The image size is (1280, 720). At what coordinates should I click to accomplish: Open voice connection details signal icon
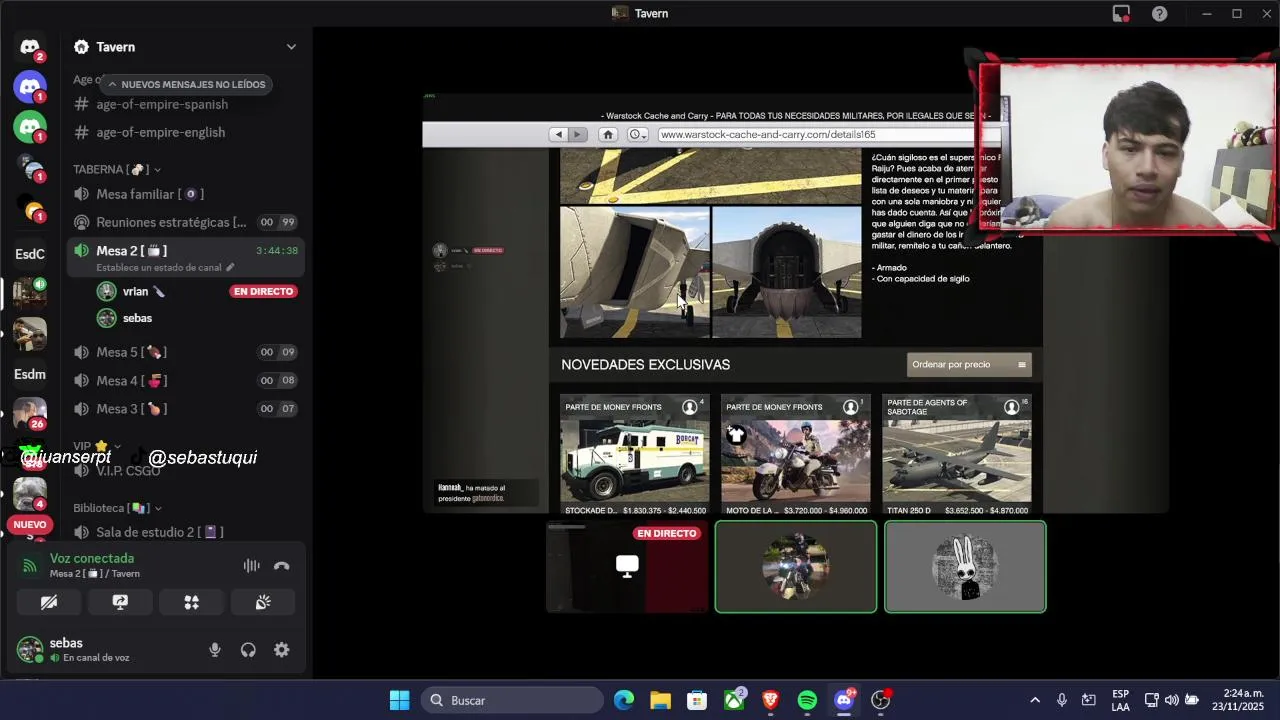point(30,566)
